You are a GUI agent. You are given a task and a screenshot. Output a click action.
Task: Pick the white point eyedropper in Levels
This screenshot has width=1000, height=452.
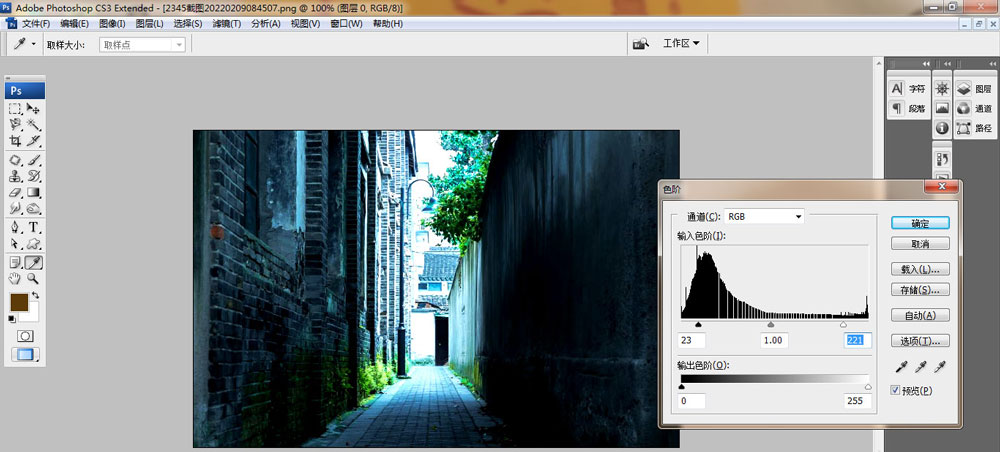tap(939, 368)
